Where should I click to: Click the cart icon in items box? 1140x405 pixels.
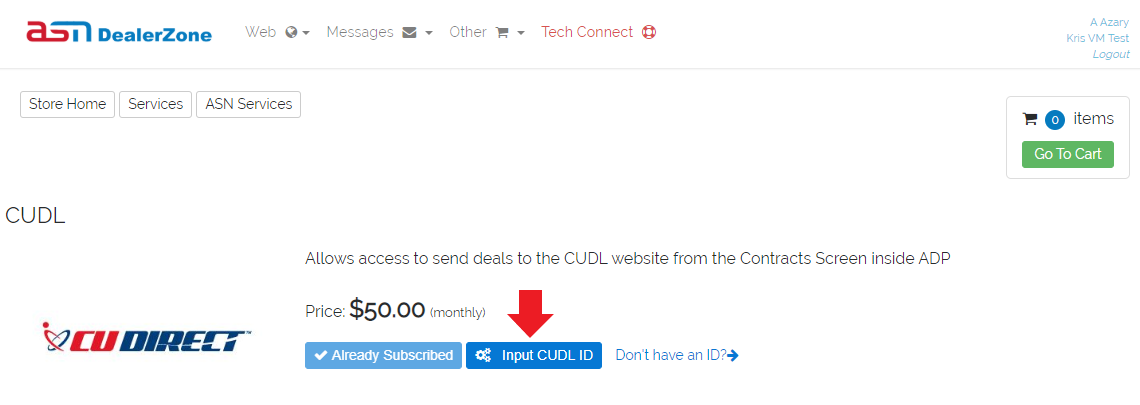(x=1029, y=119)
